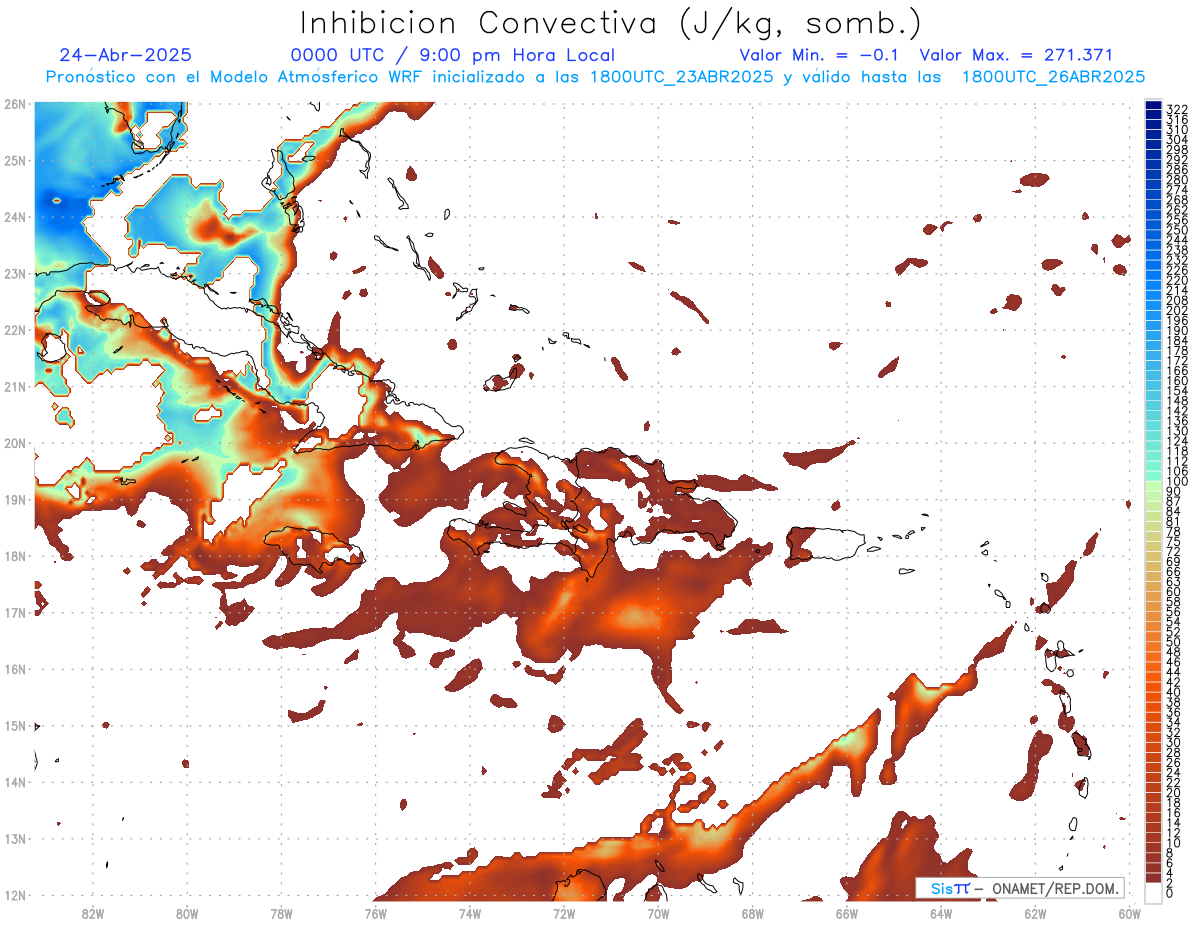Click the "SisTT - ONAMET/REP.DOM." credit label
The height and width of the screenshot is (927, 1200).
pyautogui.click(x=1020, y=888)
